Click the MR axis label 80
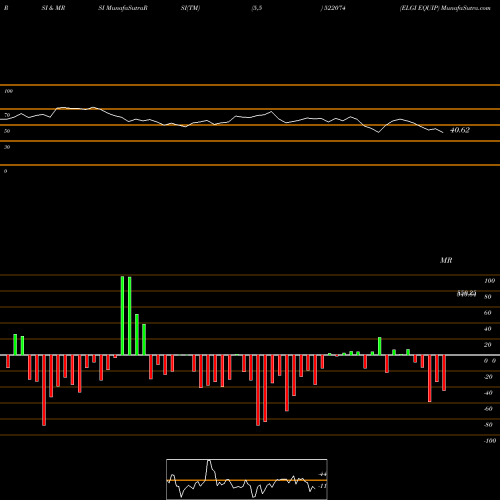This screenshot has height=500, width=500. click(488, 297)
